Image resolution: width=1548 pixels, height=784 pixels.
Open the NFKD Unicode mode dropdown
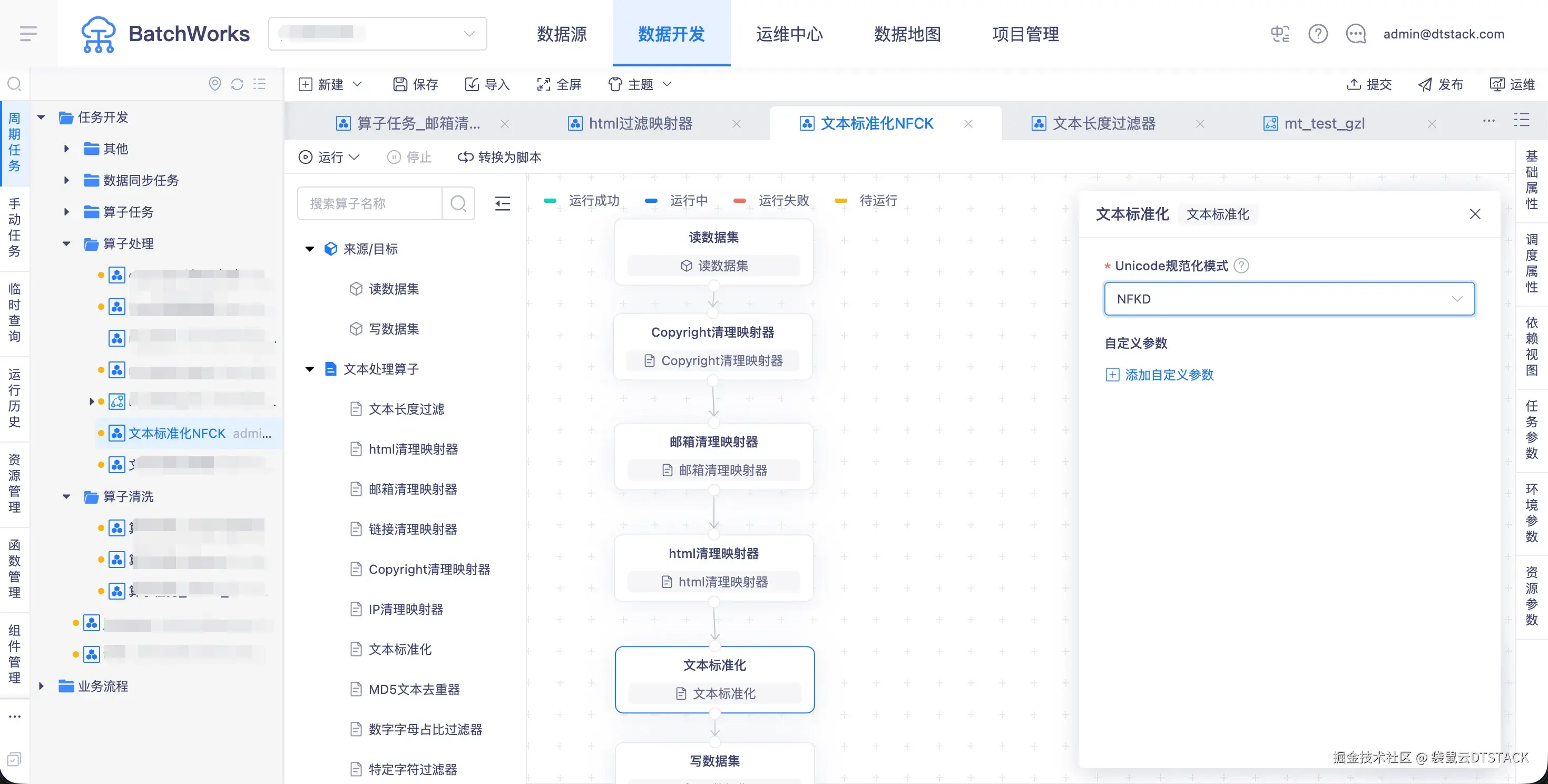click(1289, 299)
